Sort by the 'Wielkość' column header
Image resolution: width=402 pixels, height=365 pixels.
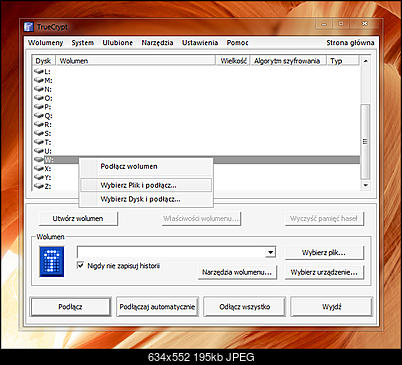[233, 61]
